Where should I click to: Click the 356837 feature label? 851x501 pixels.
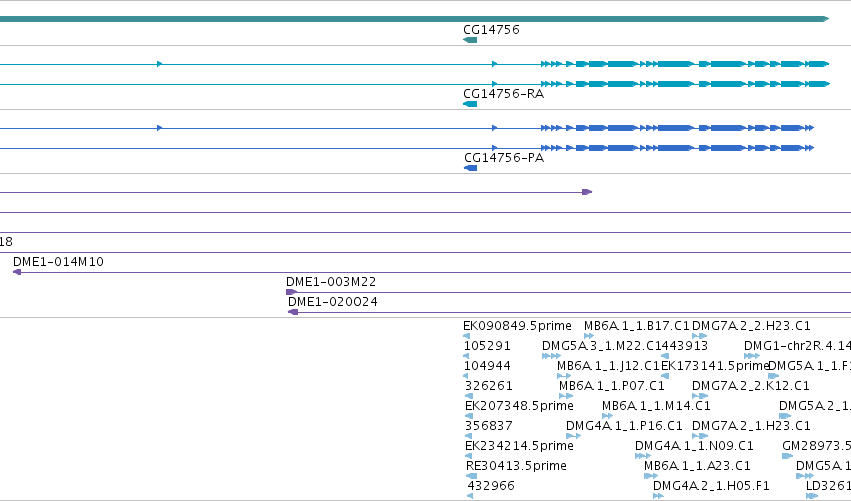click(488, 426)
